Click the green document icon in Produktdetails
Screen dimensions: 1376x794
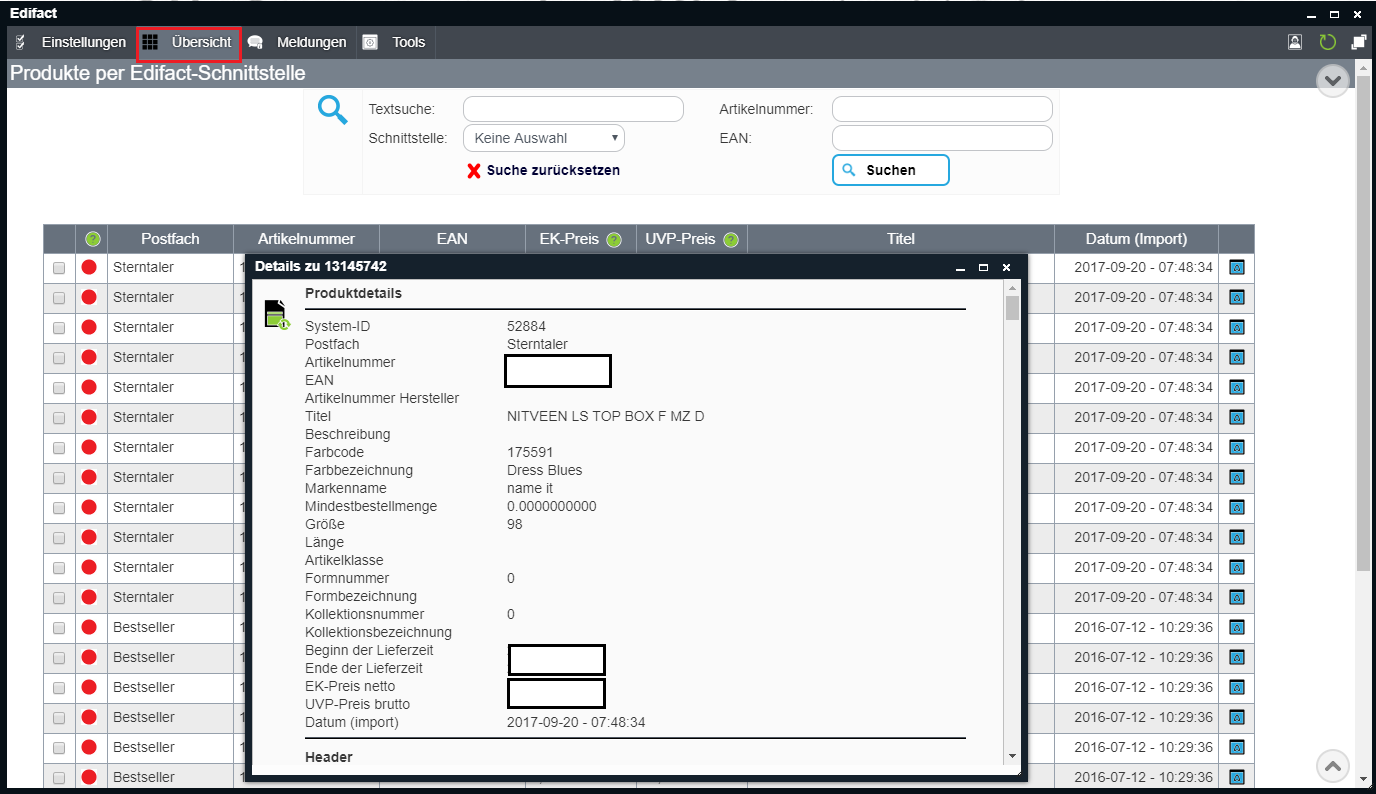click(276, 314)
